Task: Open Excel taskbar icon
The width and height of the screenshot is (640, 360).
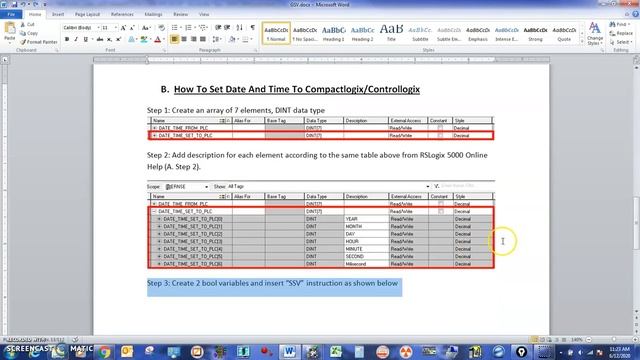Action: click(x=336, y=351)
